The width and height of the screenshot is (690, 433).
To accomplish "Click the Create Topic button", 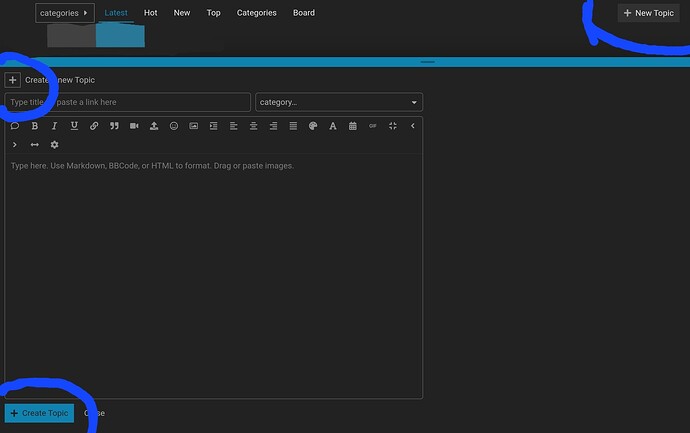I will coord(39,413).
